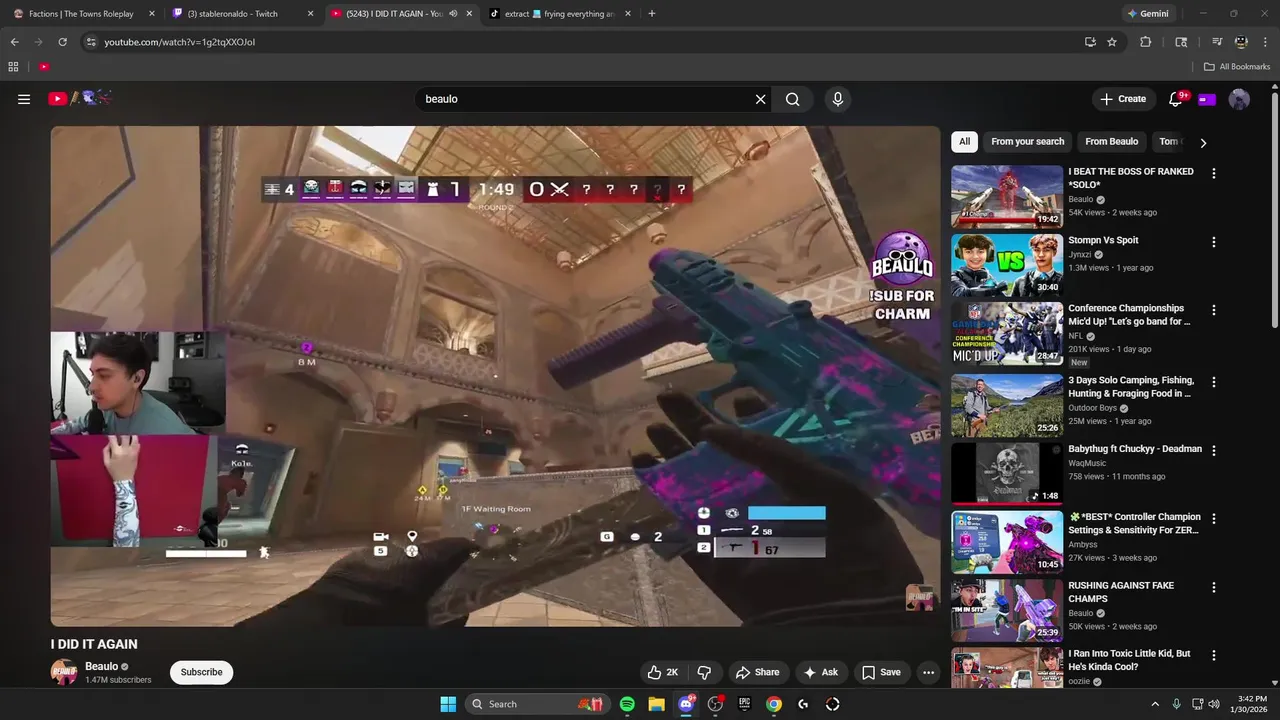Open '*BEST* Controller Champion Settings' title
Image resolution: width=1280 pixels, height=720 pixels.
pos(1134,524)
